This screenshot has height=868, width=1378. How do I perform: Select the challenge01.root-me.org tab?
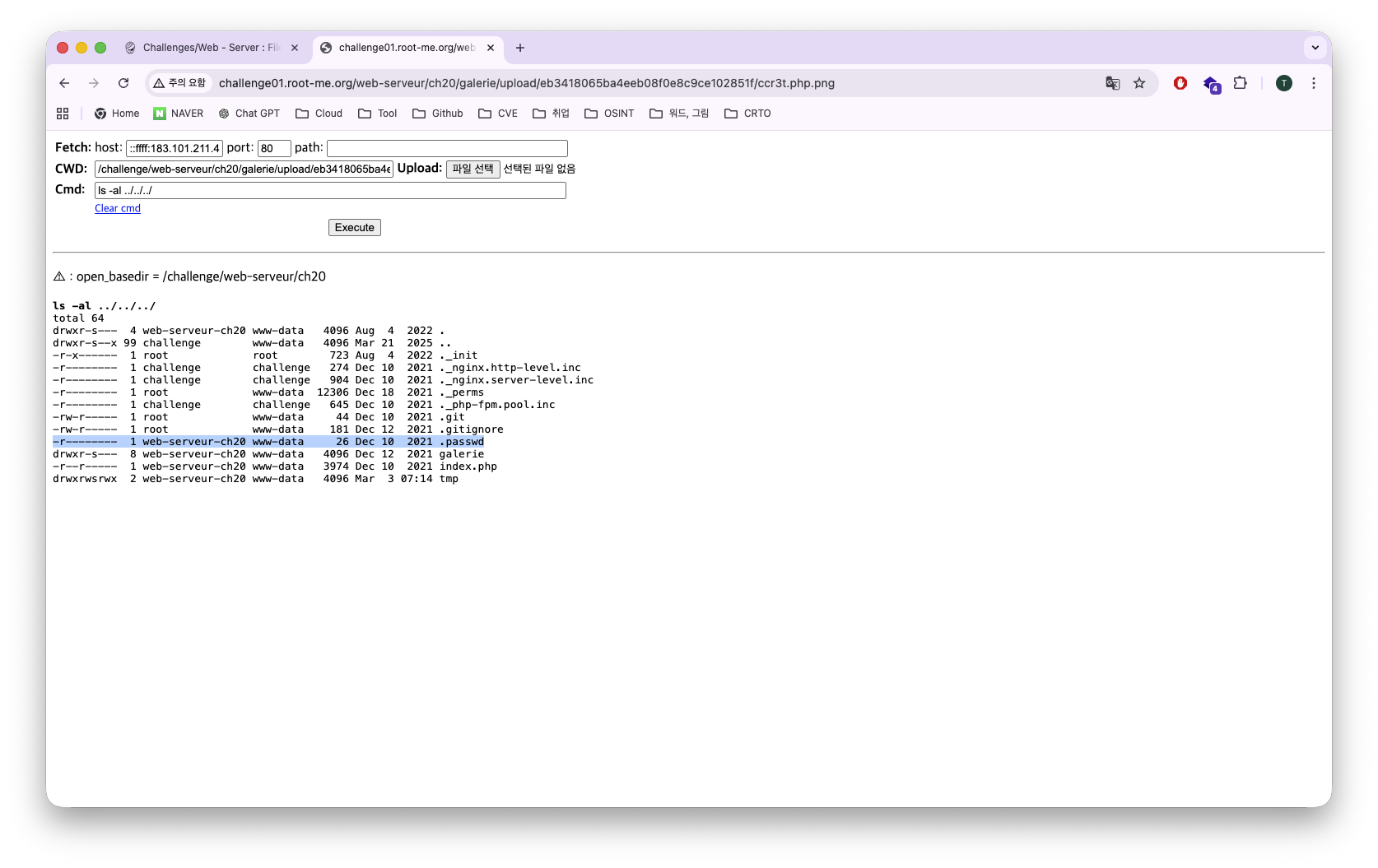click(x=407, y=48)
